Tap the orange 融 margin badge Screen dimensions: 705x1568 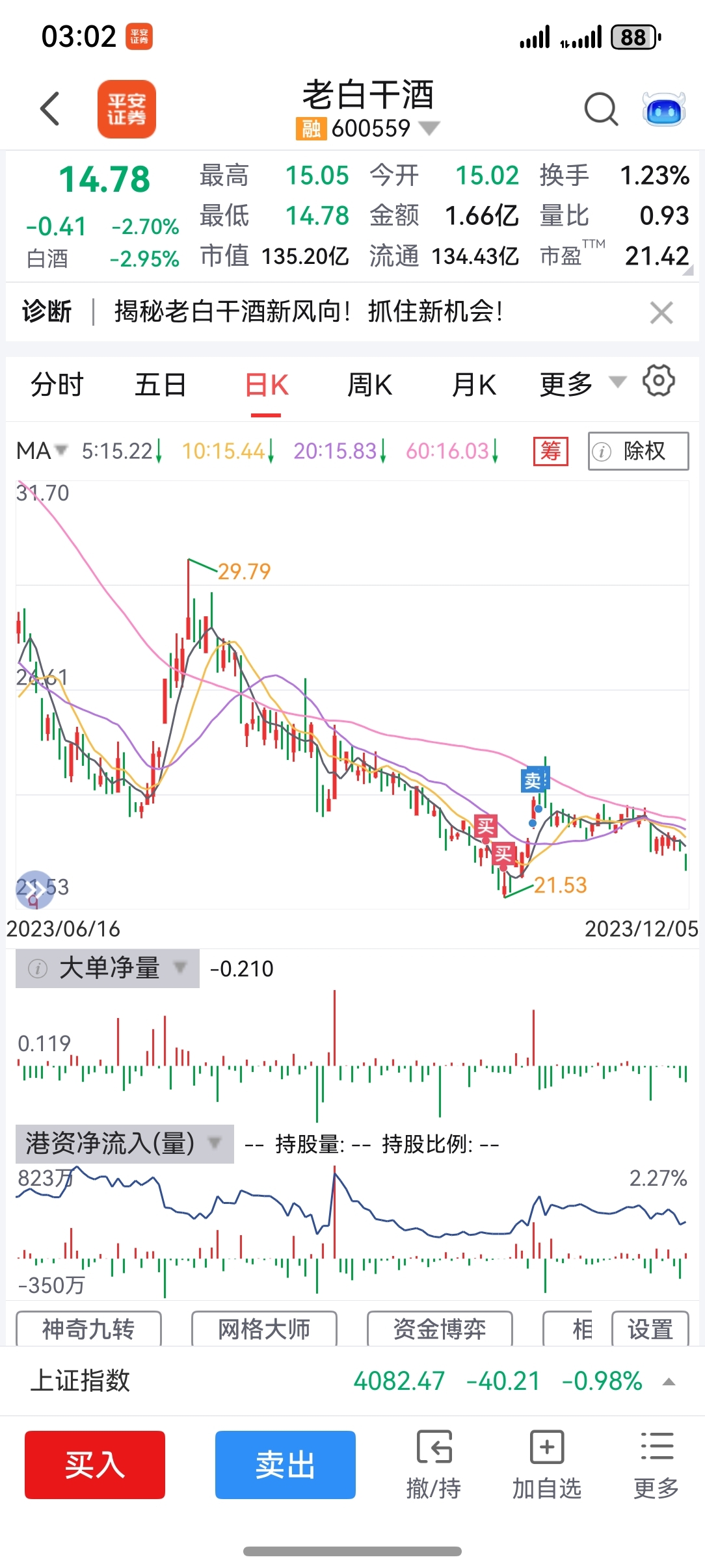(x=310, y=129)
